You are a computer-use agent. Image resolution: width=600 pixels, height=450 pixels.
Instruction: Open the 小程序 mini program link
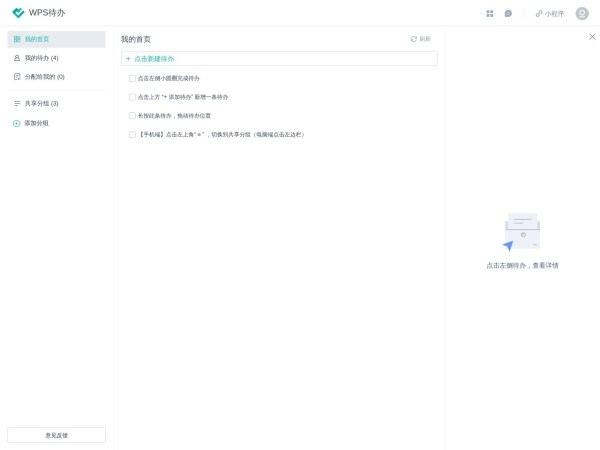(550, 14)
